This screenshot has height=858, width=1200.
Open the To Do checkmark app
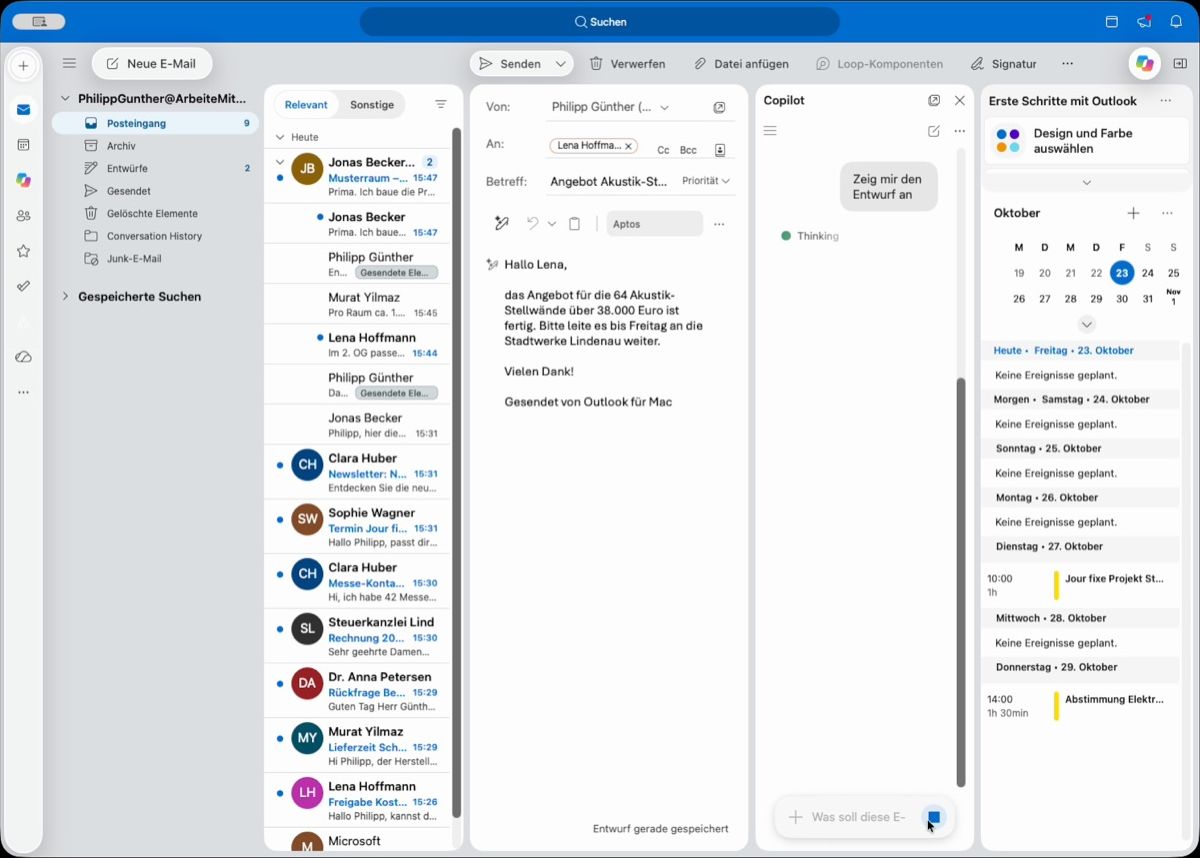click(23, 286)
